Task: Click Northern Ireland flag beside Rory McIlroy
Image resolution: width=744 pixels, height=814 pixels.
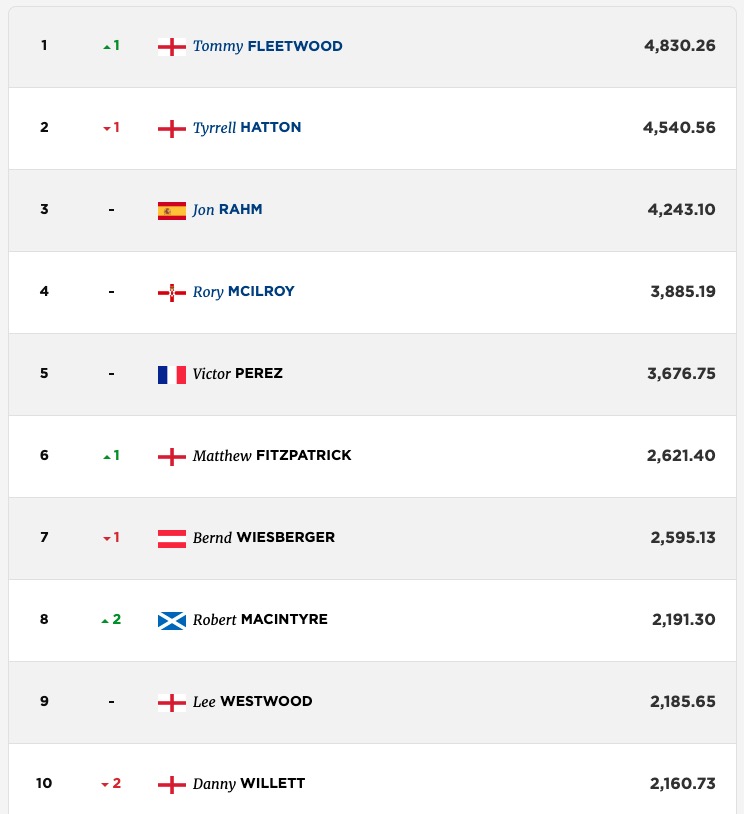Action: pyautogui.click(x=172, y=293)
